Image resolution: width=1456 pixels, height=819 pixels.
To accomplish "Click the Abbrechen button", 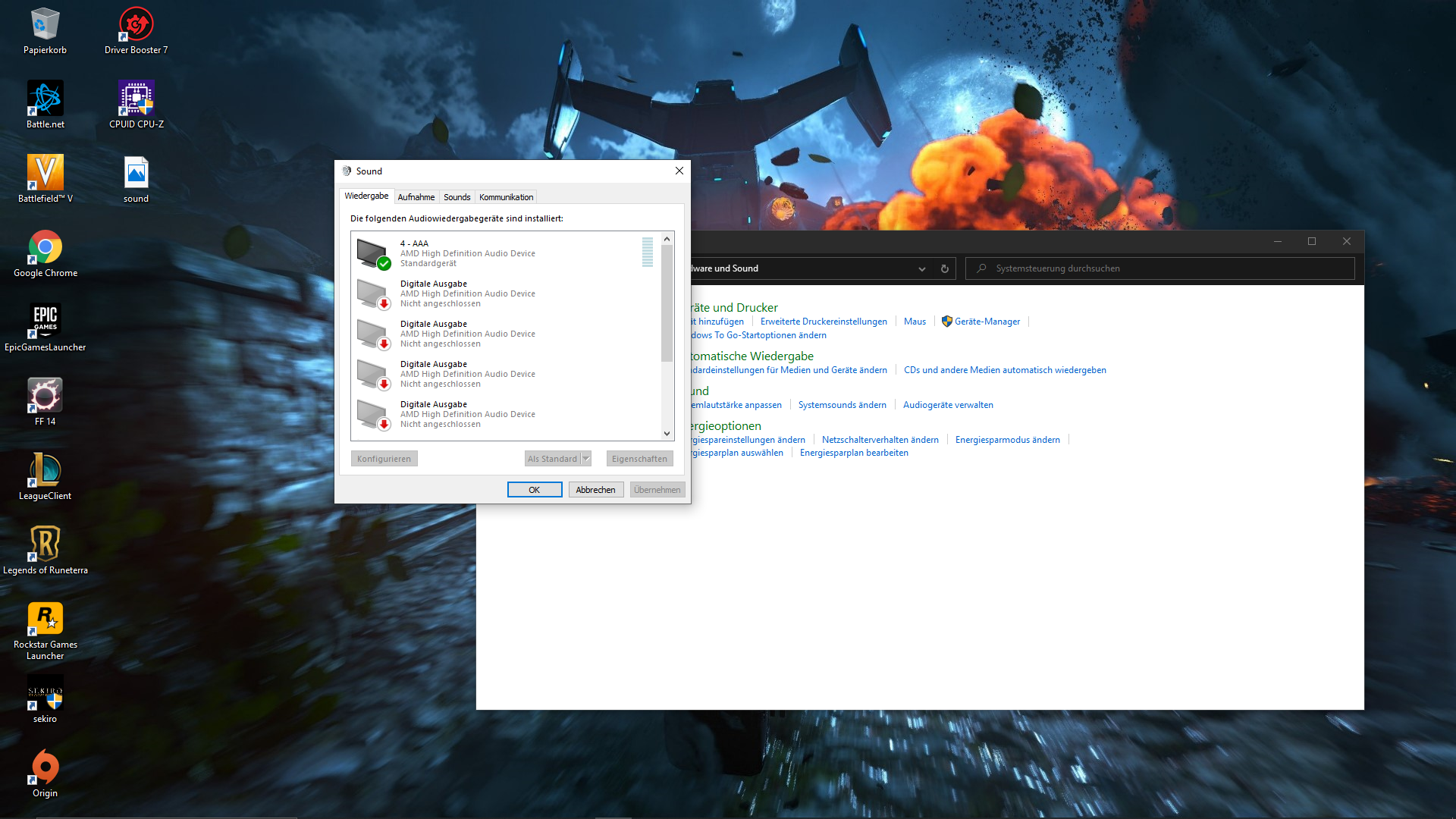I will pos(595,490).
